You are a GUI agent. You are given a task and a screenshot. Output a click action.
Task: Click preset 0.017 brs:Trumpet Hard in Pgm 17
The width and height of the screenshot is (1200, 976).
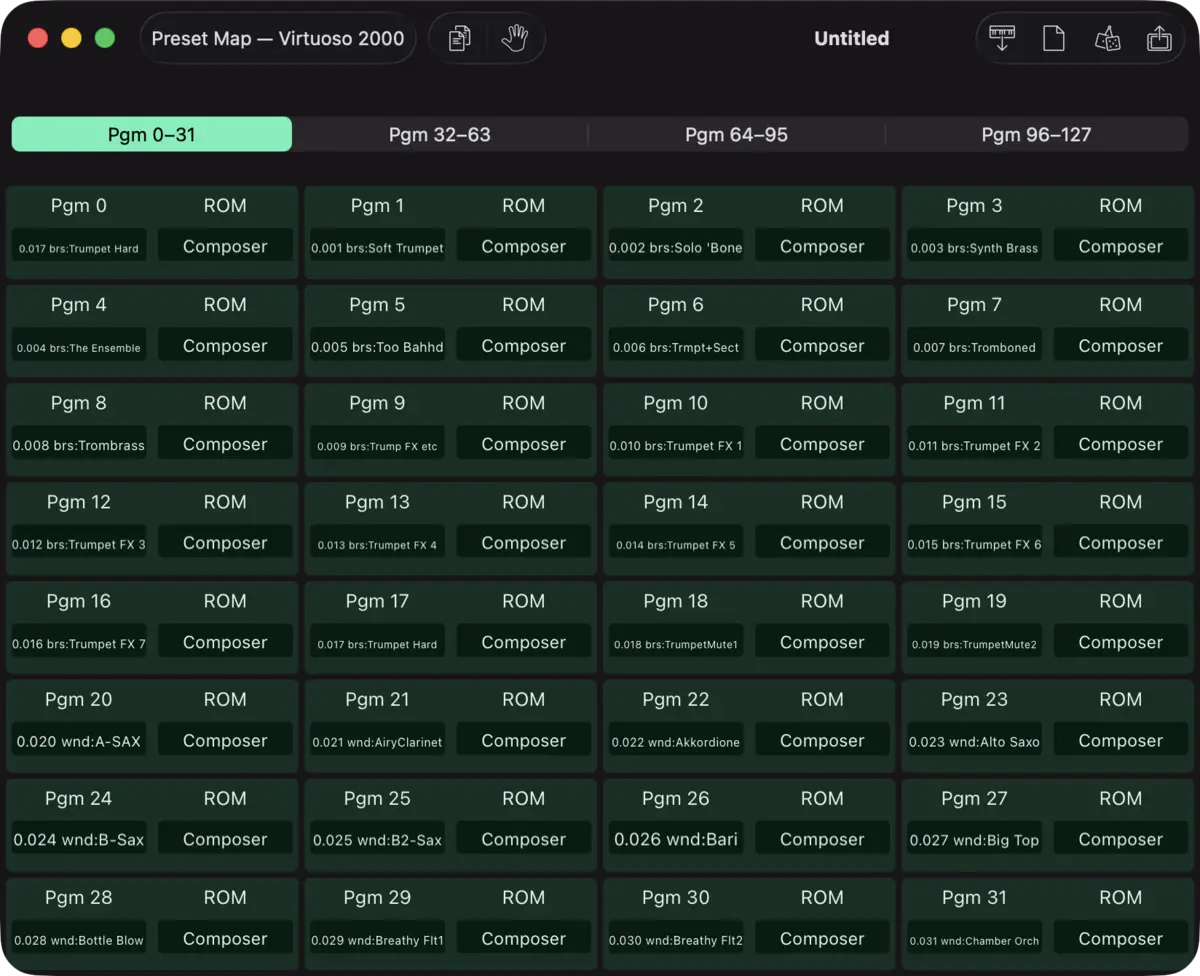click(377, 643)
